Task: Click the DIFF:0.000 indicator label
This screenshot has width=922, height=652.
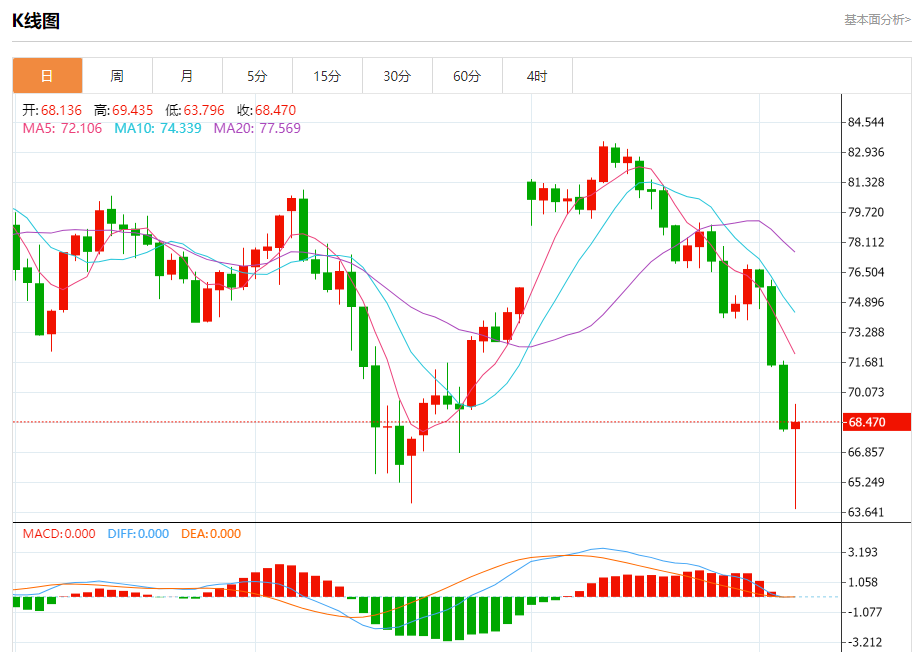Action: 138,534
